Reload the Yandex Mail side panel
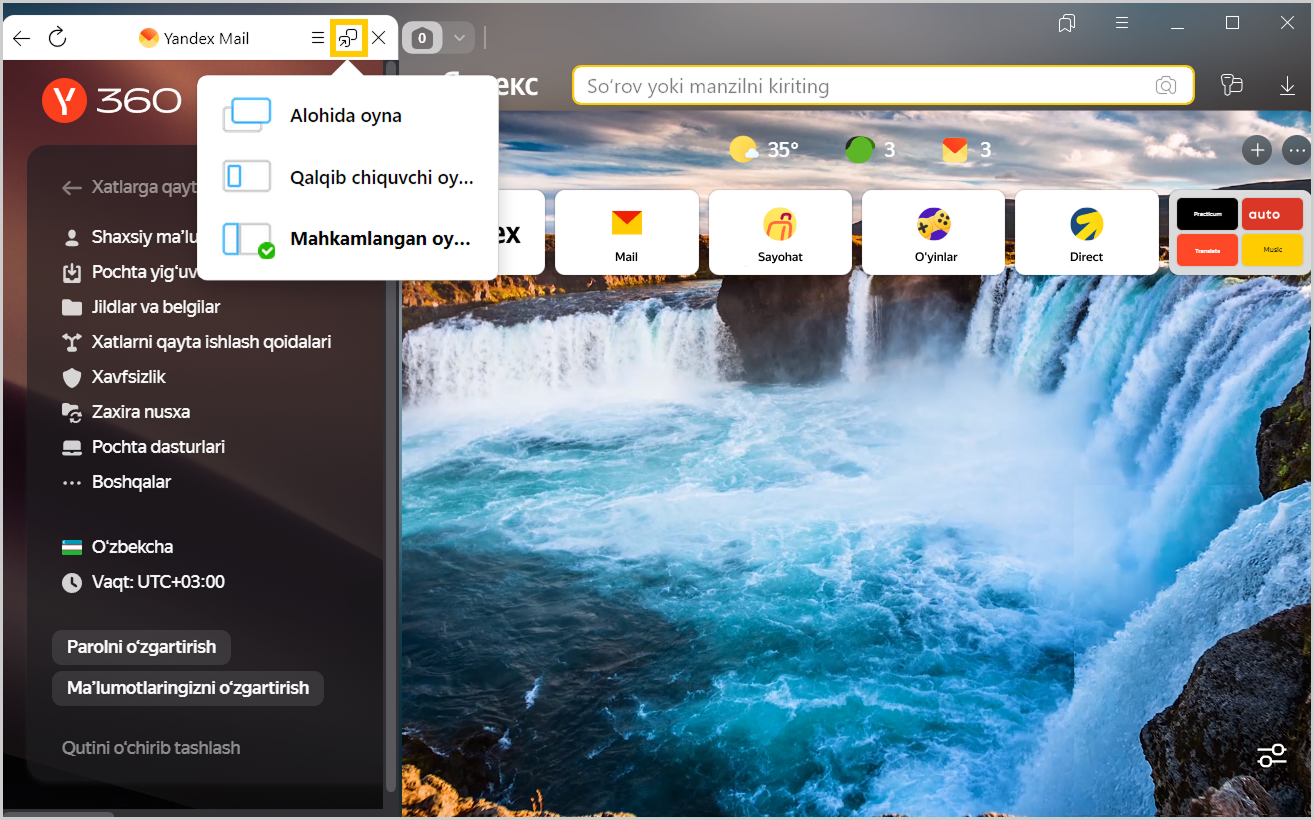This screenshot has width=1314, height=820. click(x=57, y=38)
